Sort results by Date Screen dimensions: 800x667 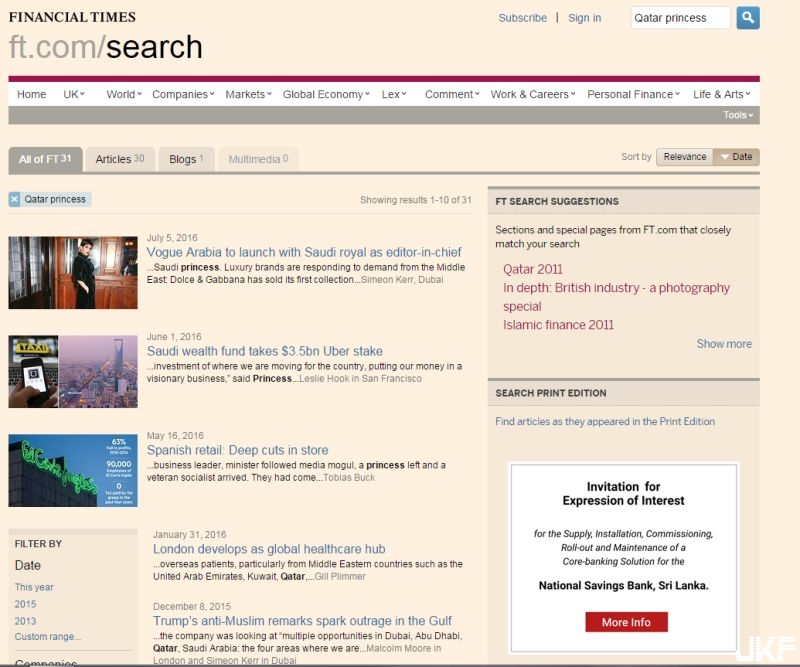(736, 157)
